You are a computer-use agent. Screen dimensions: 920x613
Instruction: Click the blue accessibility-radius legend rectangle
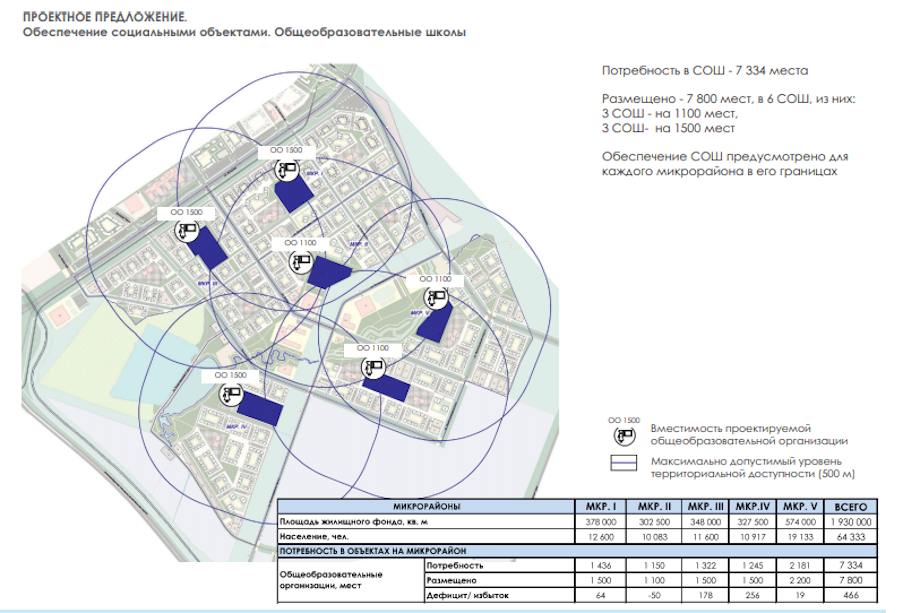coord(625,464)
